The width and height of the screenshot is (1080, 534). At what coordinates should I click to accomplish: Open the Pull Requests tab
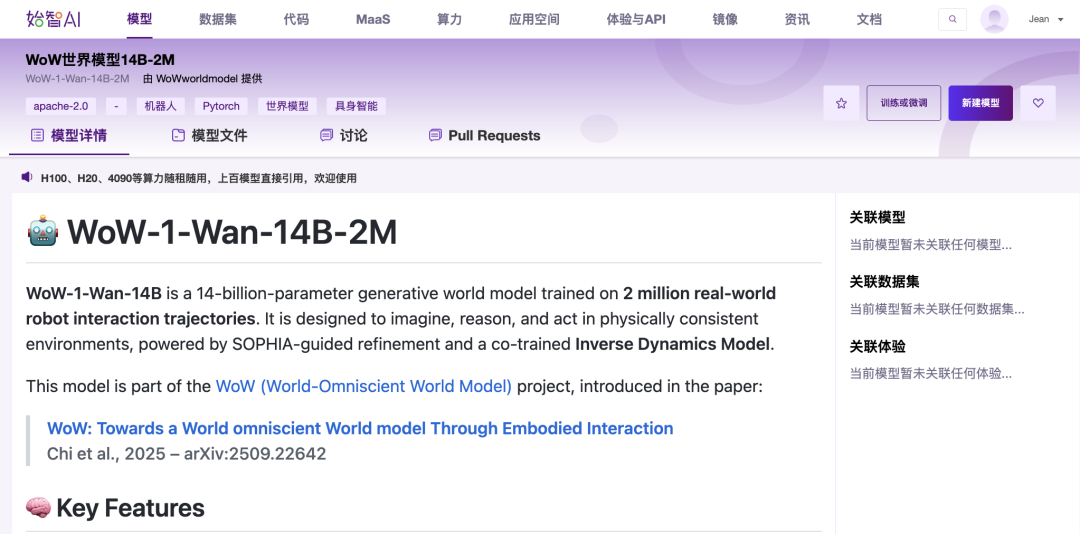pyautogui.click(x=484, y=136)
